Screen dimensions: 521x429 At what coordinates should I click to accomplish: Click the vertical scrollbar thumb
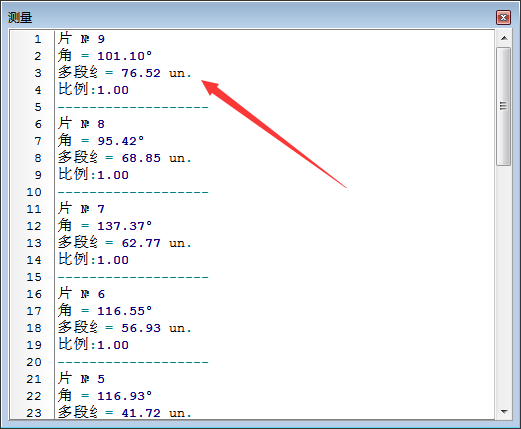pyautogui.click(x=504, y=106)
